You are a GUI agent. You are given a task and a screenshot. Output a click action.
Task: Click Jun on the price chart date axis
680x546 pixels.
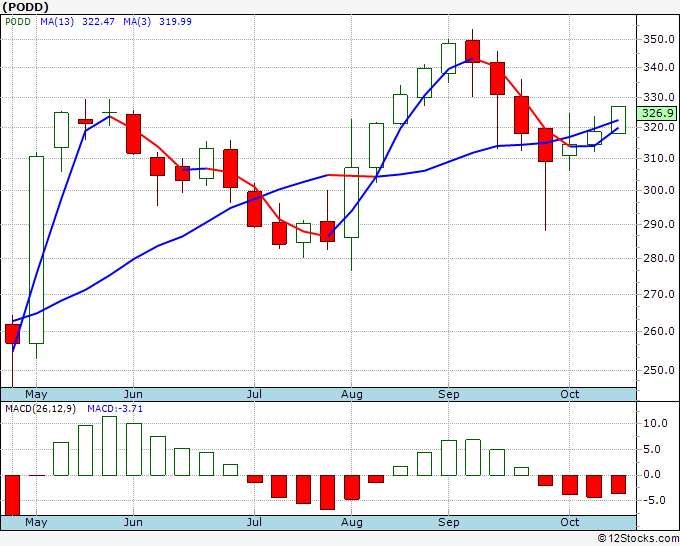pos(133,394)
